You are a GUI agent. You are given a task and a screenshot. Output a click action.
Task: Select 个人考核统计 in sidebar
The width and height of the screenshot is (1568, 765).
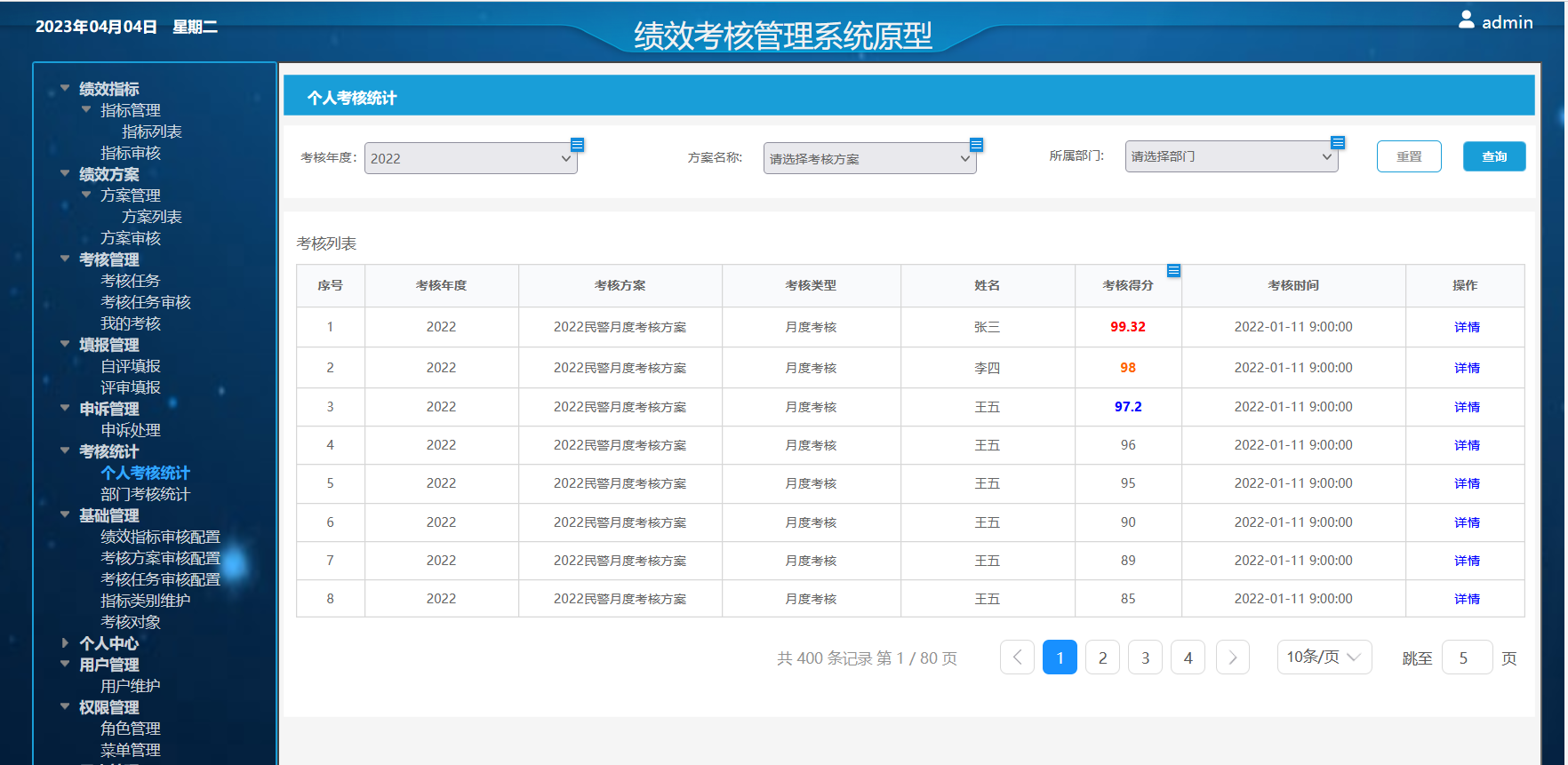[146, 473]
